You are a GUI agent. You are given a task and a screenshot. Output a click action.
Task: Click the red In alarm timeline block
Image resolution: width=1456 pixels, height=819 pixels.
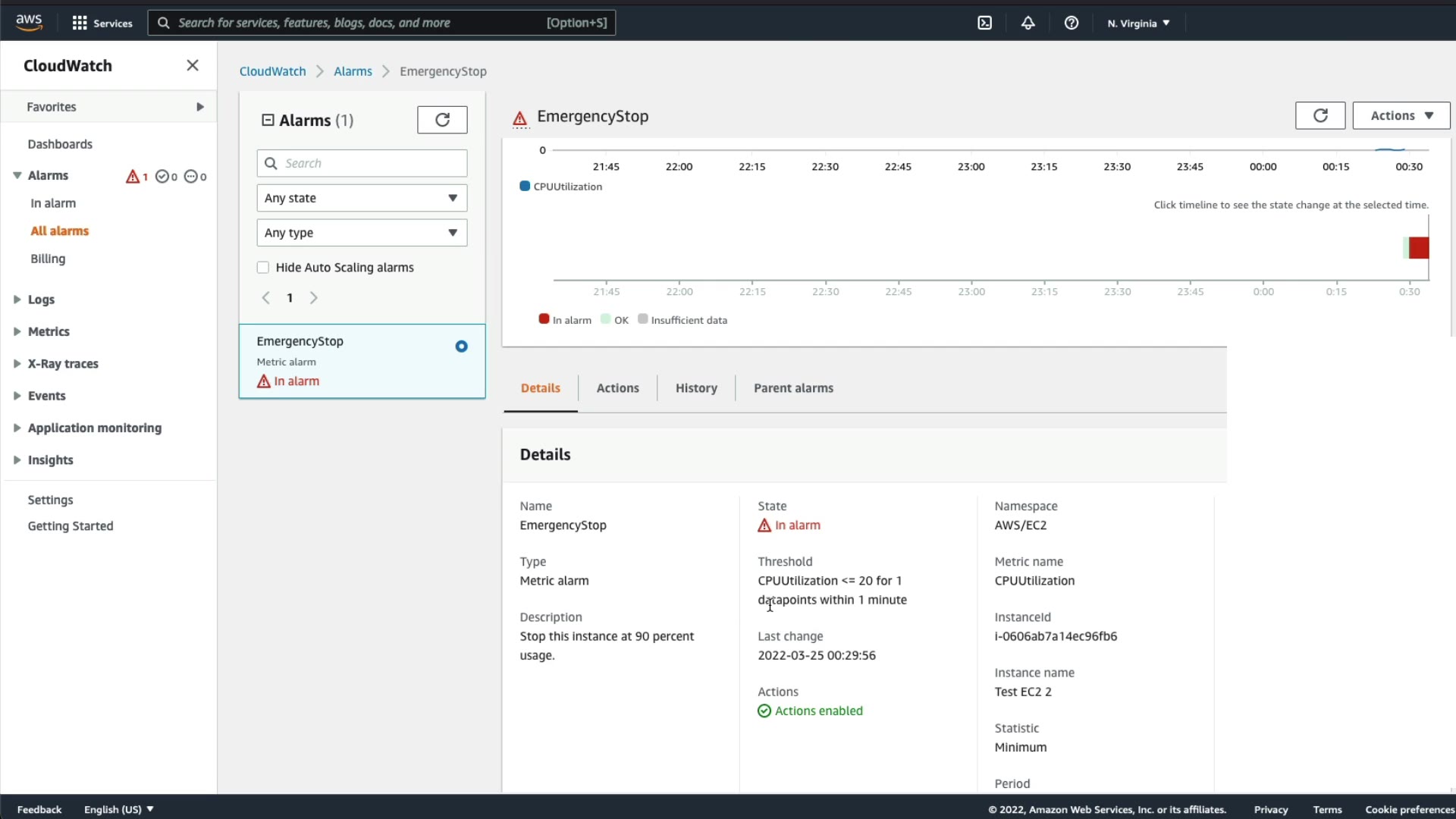point(1419,248)
